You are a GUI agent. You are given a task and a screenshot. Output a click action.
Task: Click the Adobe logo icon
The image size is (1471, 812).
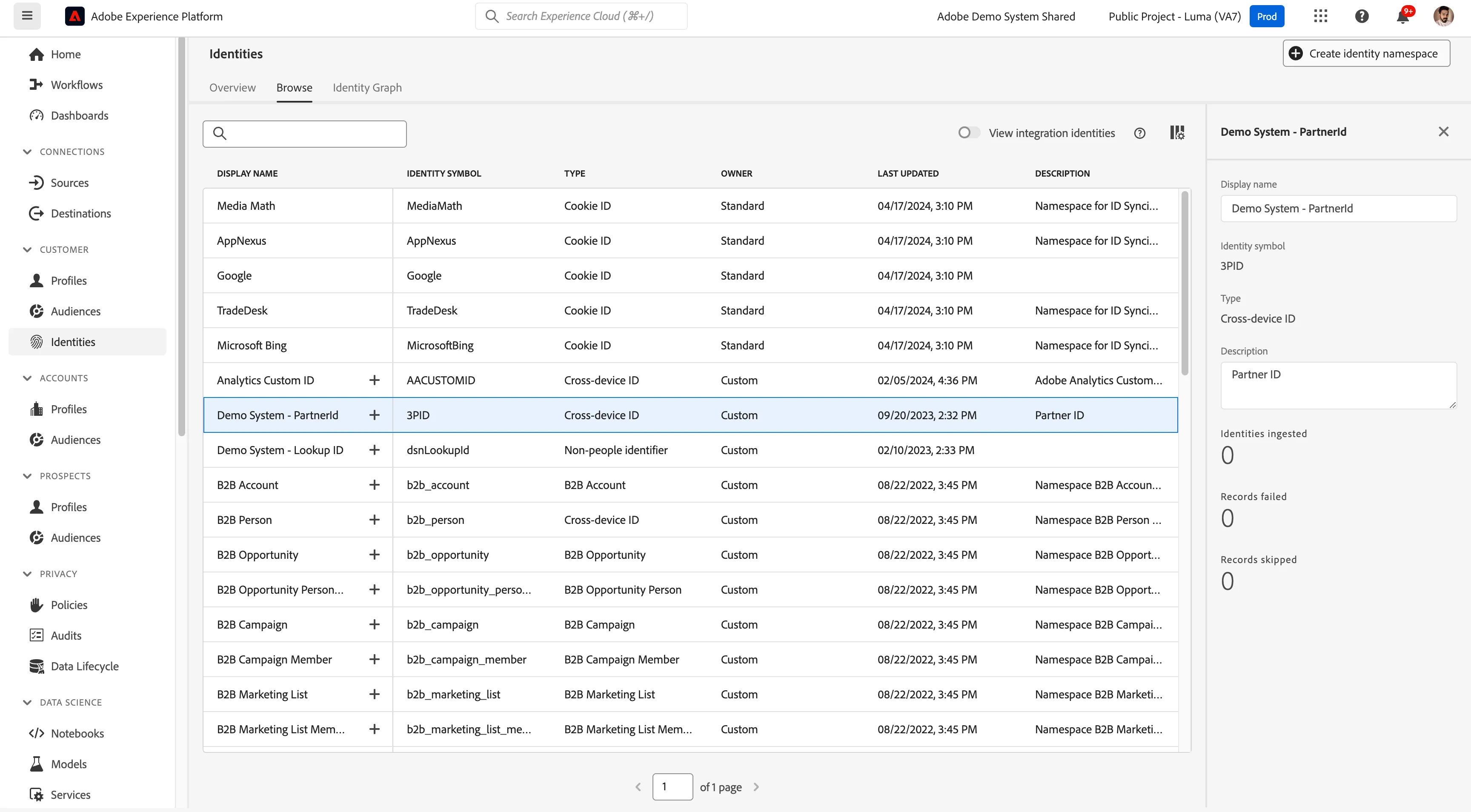[74, 16]
